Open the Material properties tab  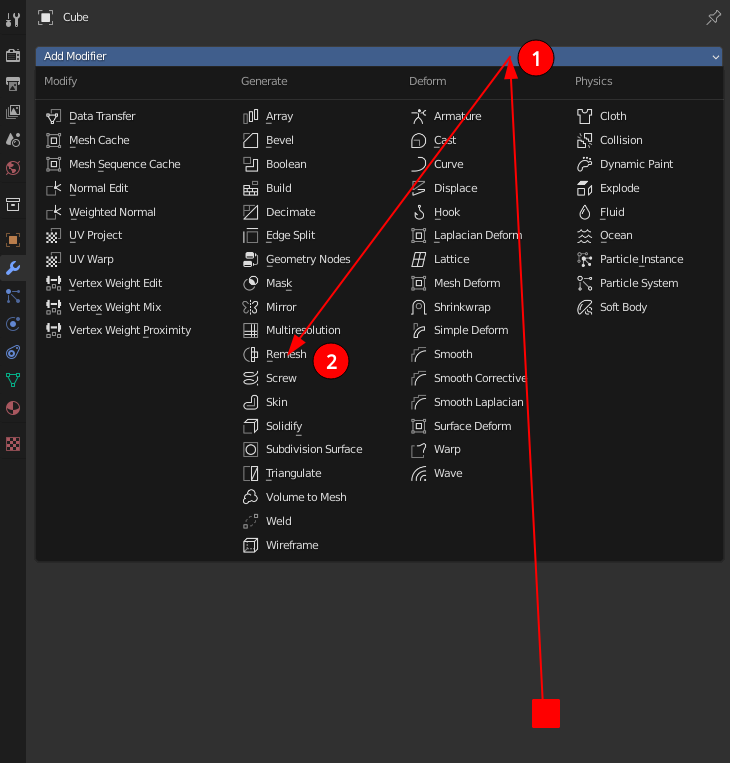click(x=13, y=408)
